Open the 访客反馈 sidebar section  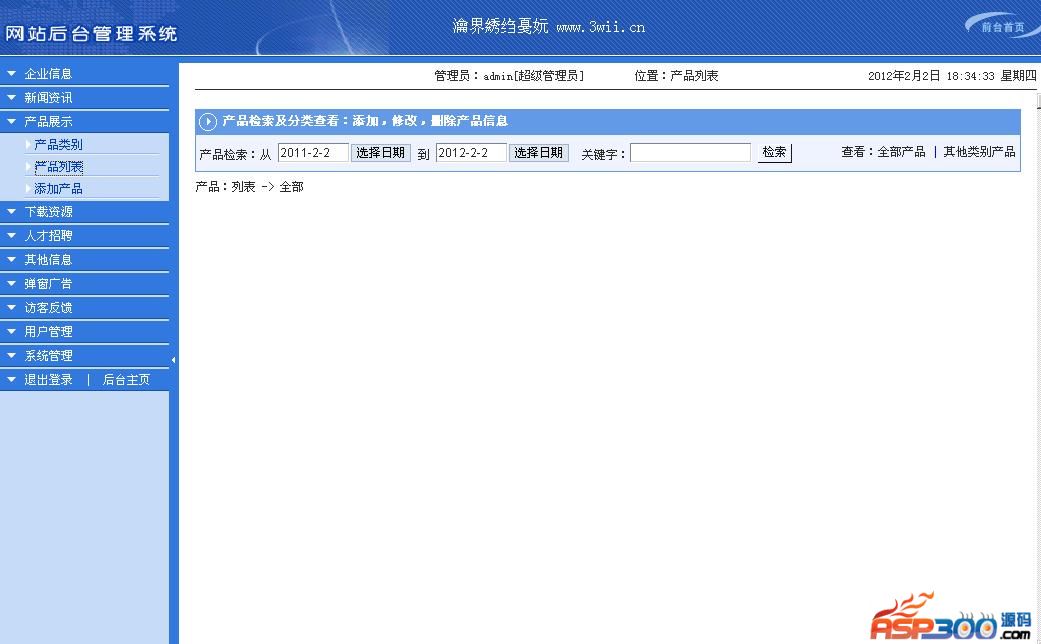pyautogui.click(x=48, y=307)
